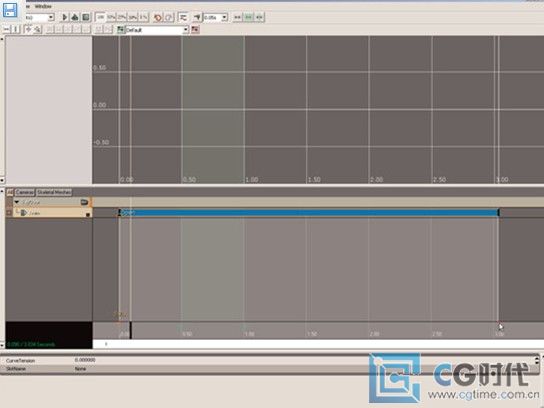Screen dimensions: 544x408
Task: Switch to the Cameras tab
Action: tap(25, 192)
